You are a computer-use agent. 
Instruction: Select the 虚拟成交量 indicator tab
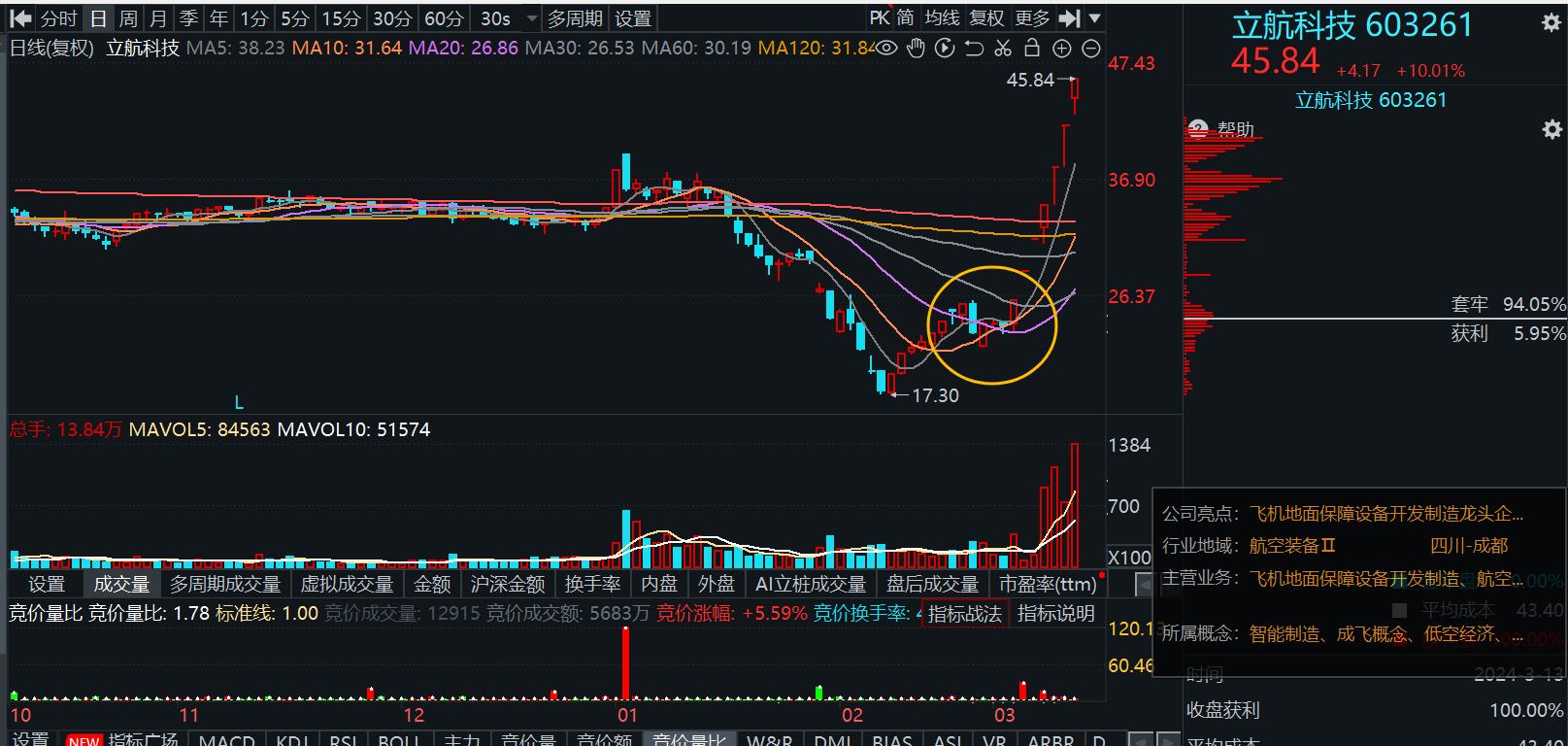click(x=347, y=584)
